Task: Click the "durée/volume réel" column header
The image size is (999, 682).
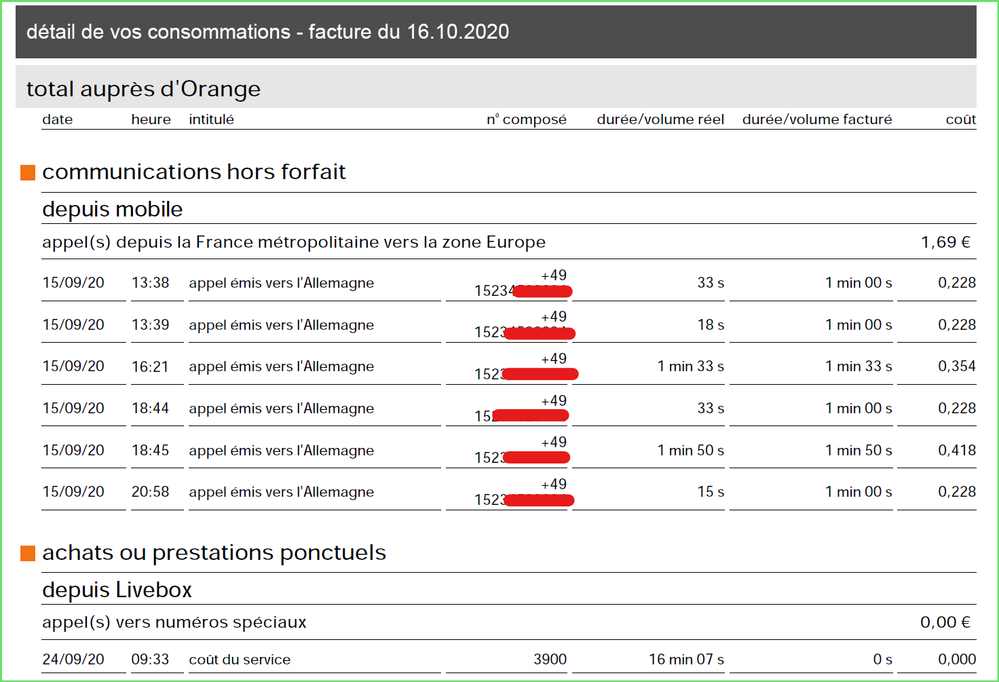Action: point(660,120)
